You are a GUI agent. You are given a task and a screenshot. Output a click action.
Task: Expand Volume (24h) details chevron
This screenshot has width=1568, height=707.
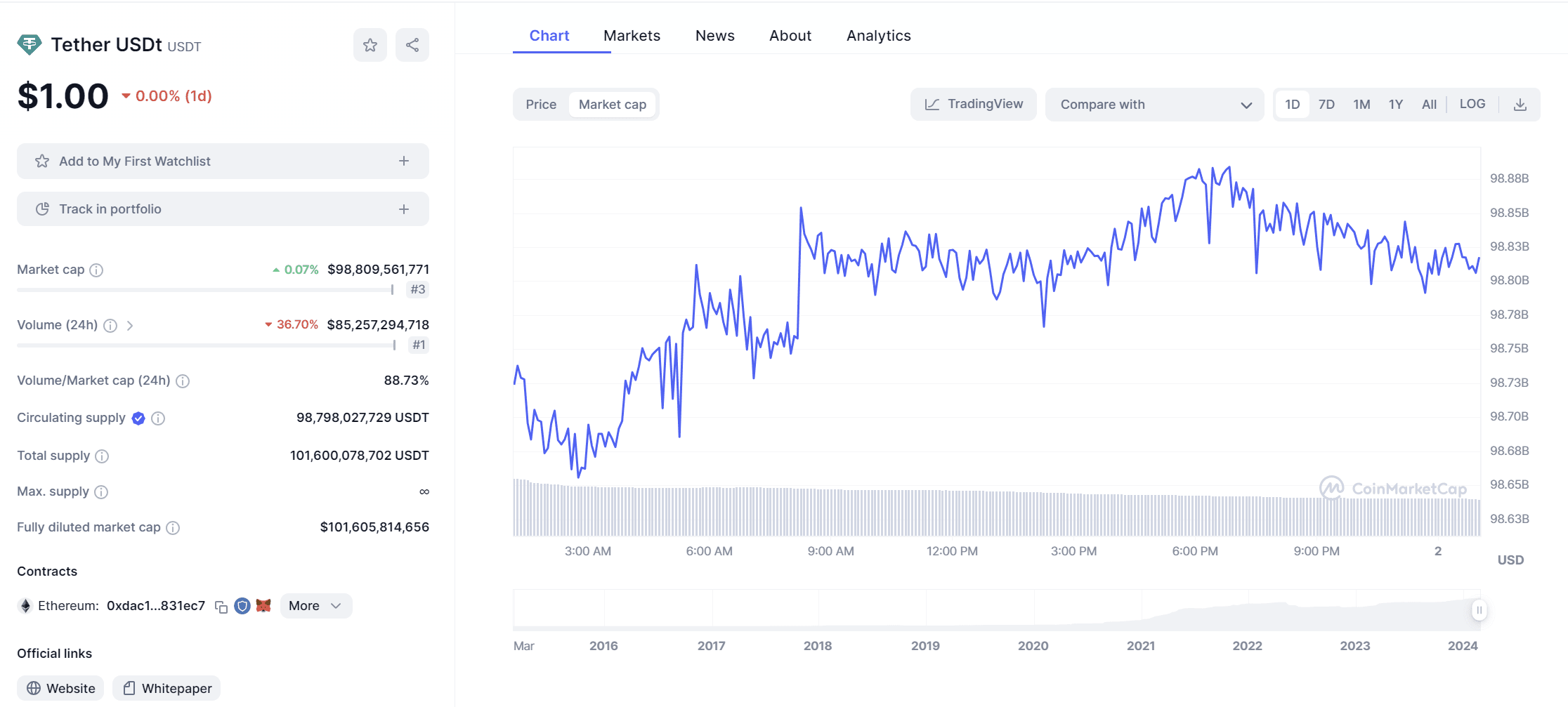tap(130, 326)
